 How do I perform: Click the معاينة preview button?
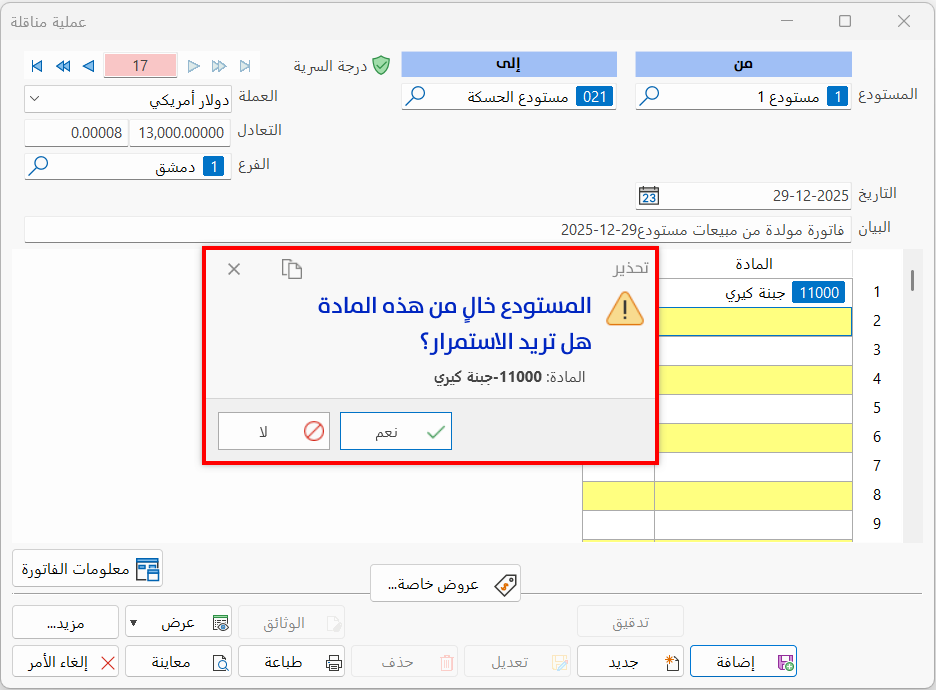tap(178, 663)
